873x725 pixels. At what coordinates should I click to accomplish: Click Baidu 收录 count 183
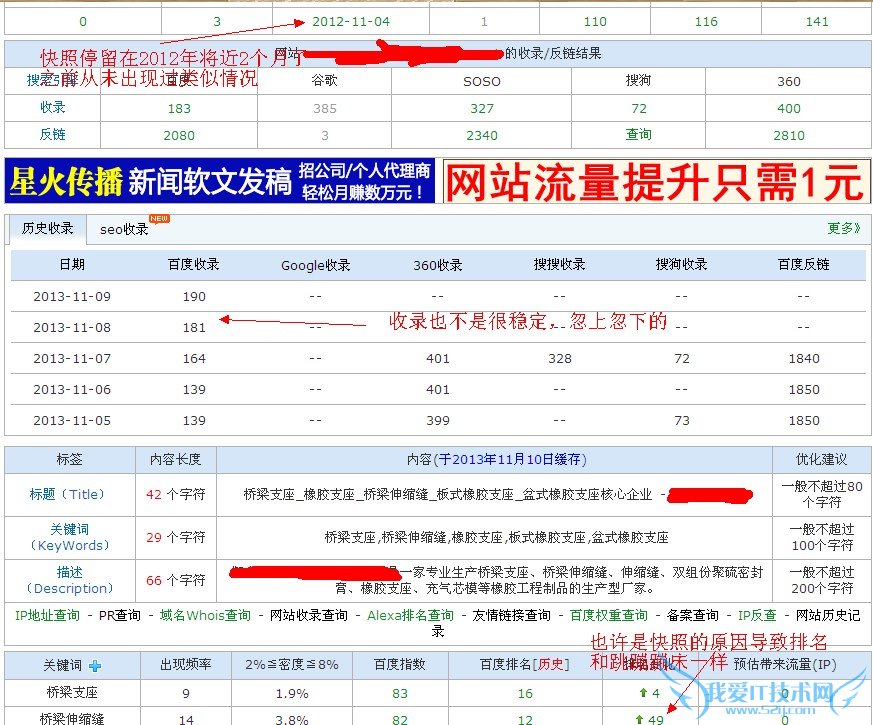point(179,108)
